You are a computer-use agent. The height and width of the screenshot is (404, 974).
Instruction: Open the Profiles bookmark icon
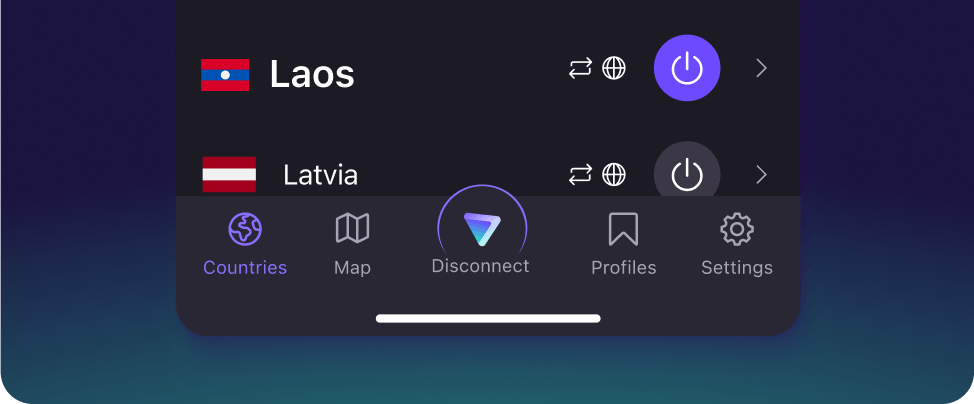point(623,229)
